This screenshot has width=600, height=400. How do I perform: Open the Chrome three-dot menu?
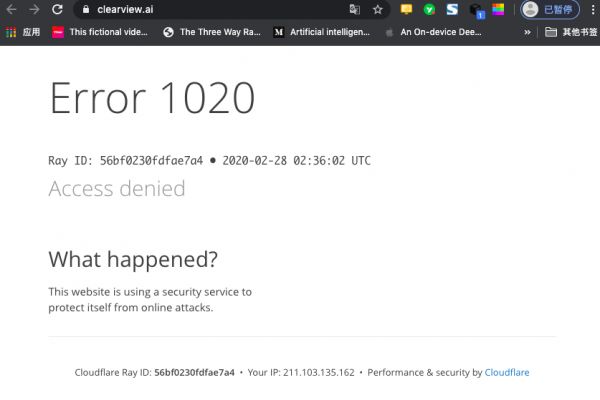(x=590, y=10)
